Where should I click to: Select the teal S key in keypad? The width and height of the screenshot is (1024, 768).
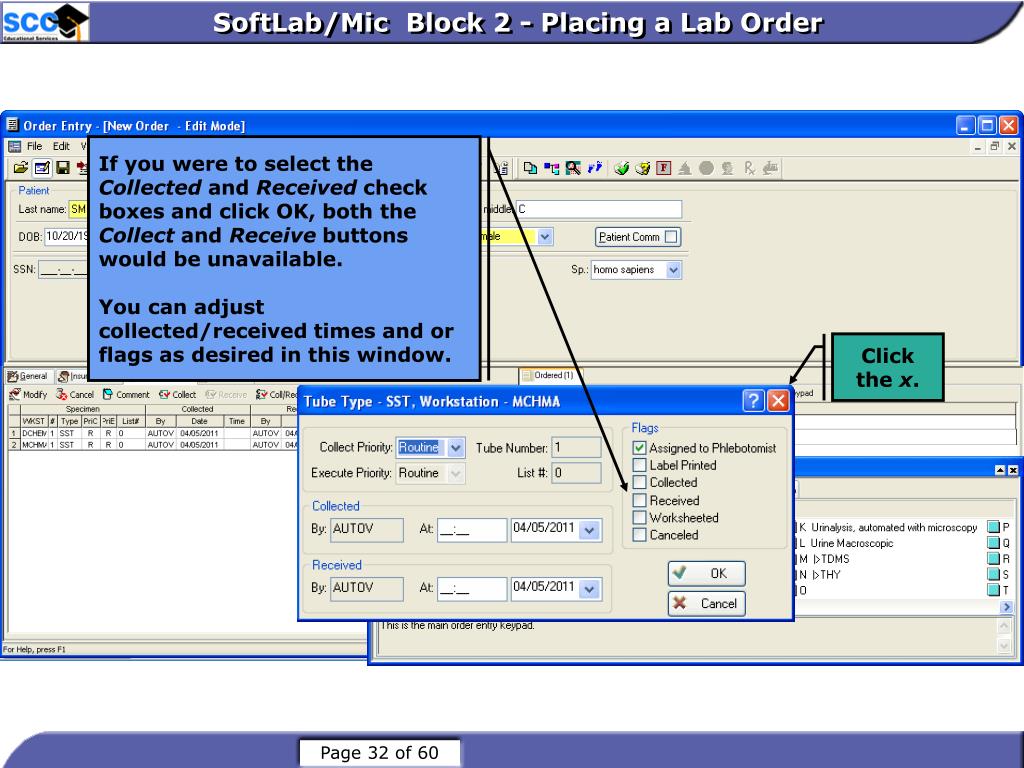click(x=993, y=574)
